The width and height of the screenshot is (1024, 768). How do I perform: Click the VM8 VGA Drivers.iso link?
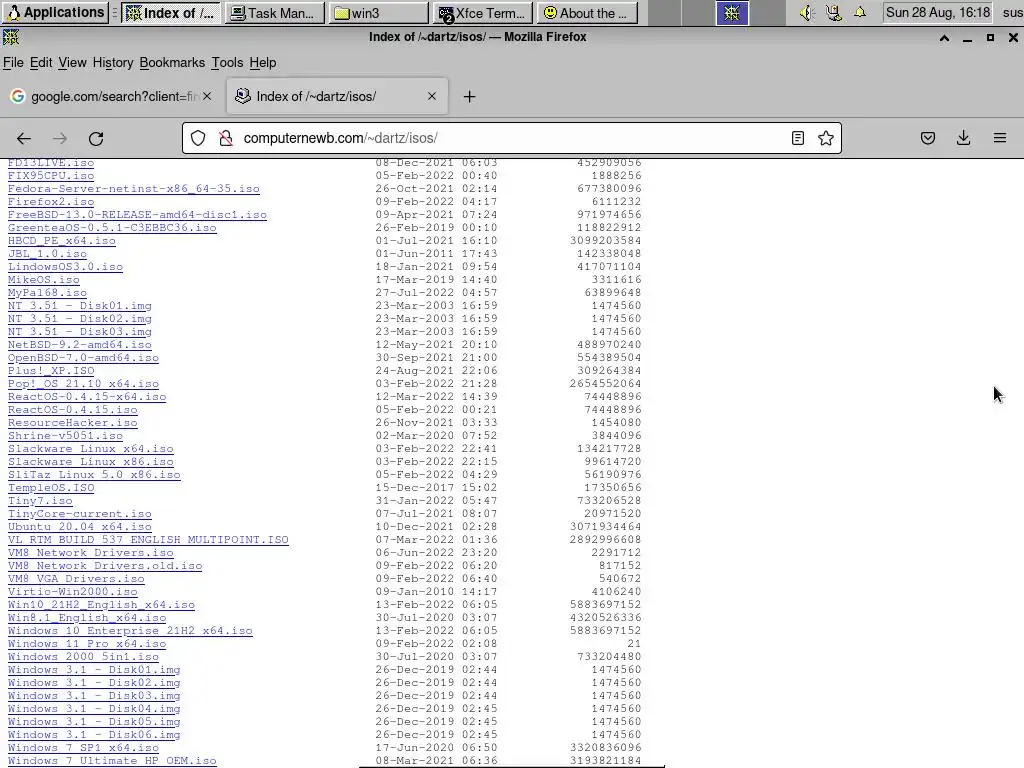pos(76,579)
